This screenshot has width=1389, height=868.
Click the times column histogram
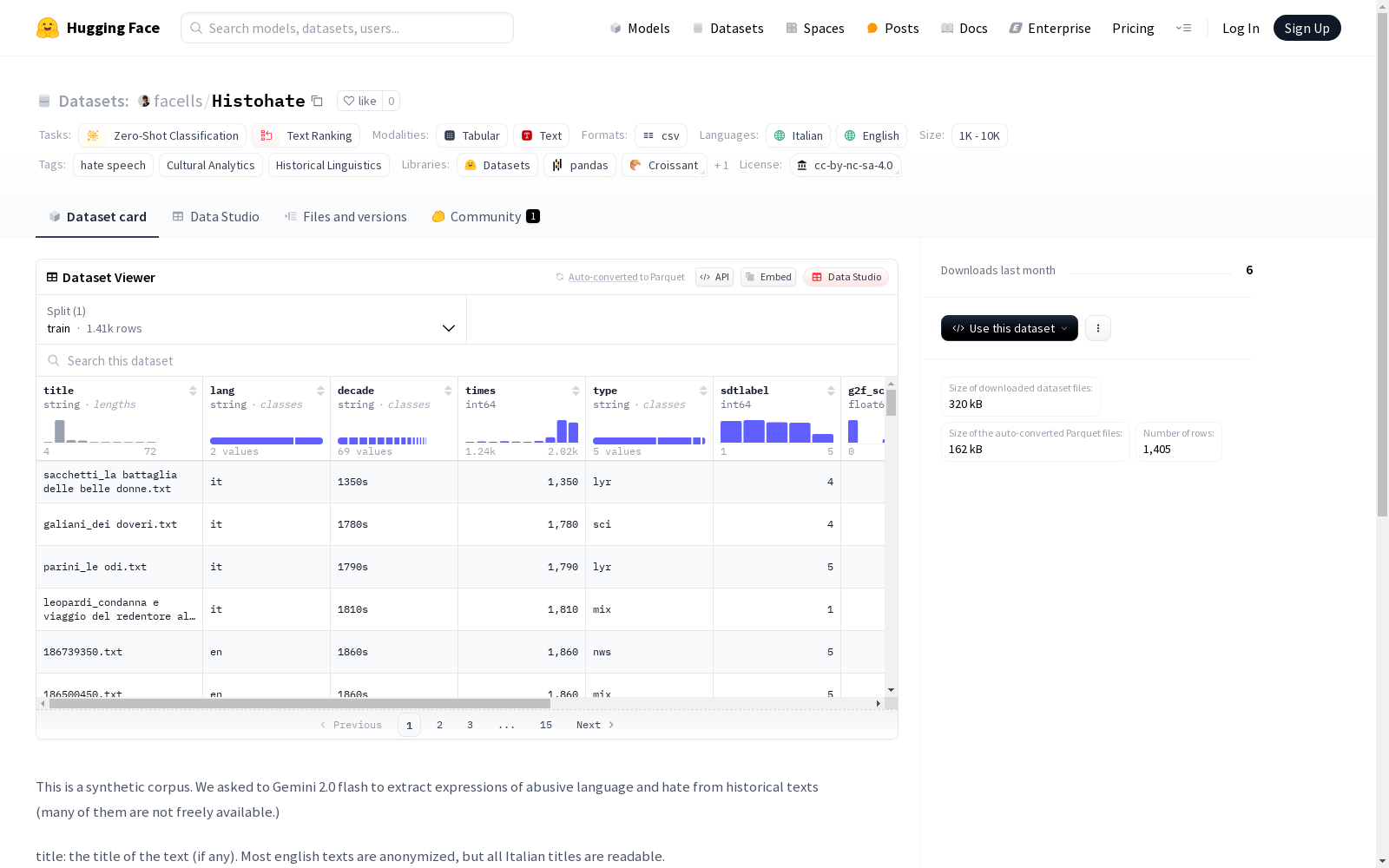[x=522, y=431]
